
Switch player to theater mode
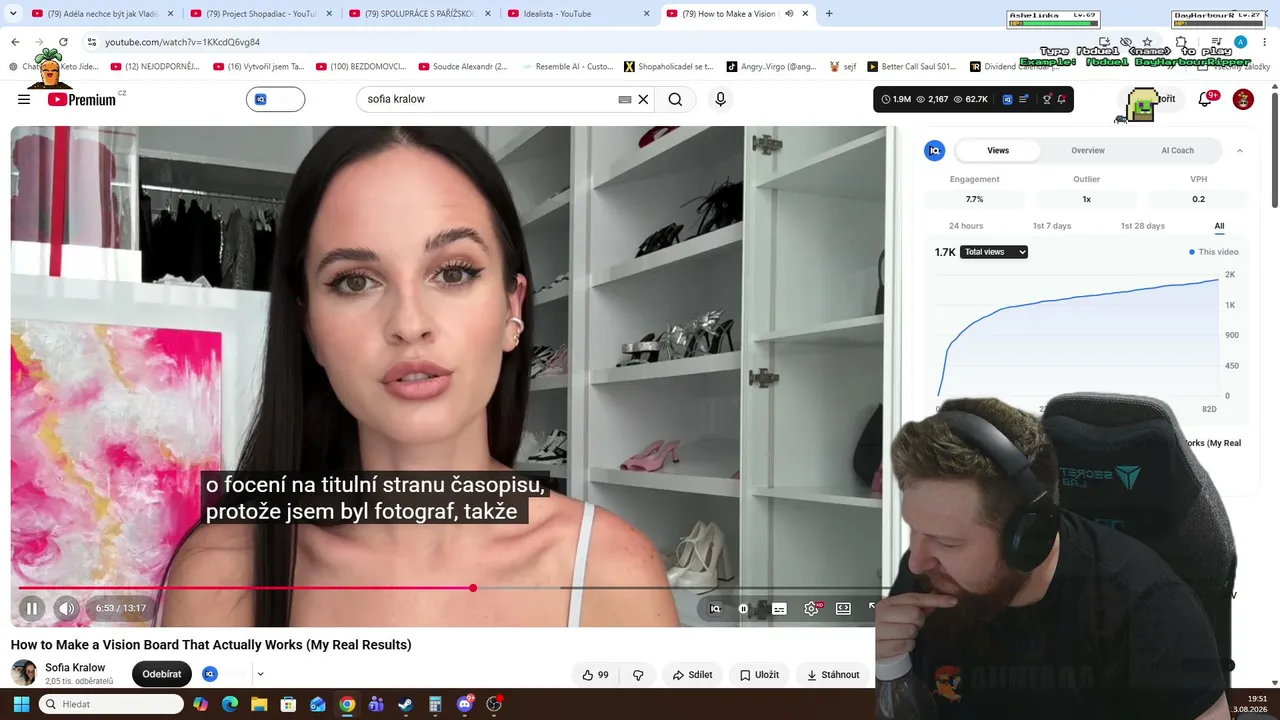[843, 608]
